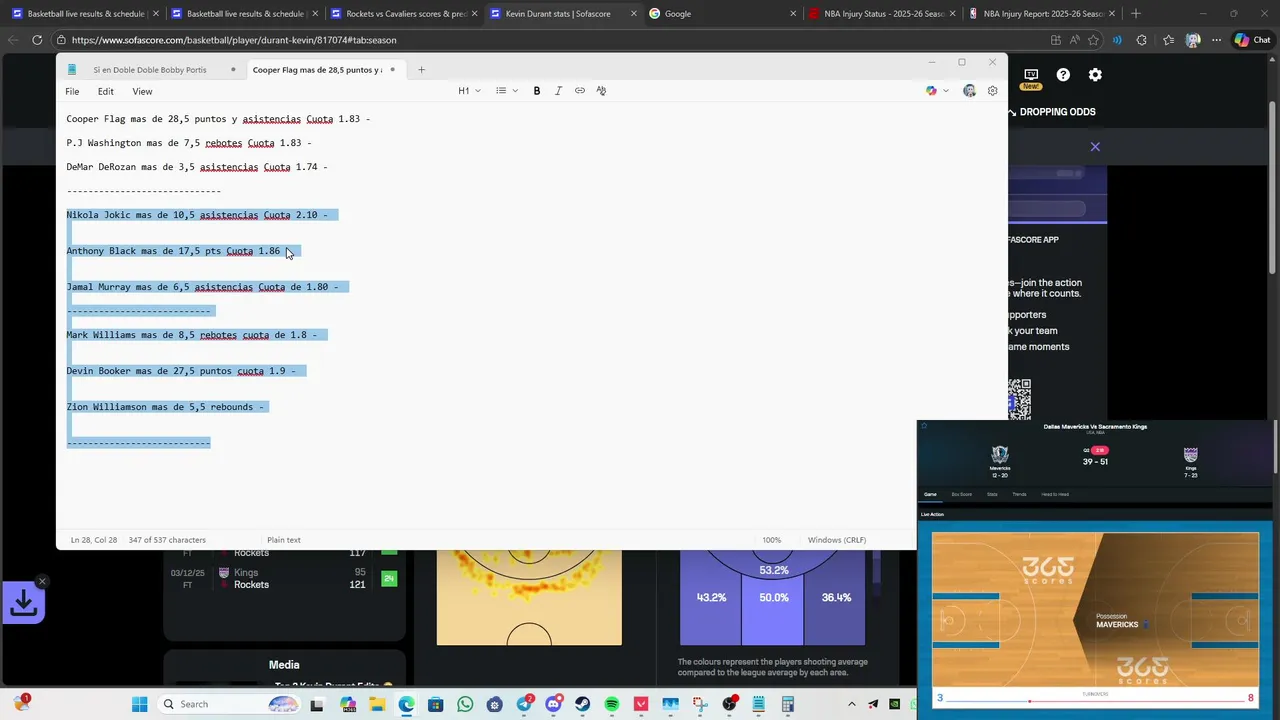Open the Sofascore help question mark

point(1063,75)
